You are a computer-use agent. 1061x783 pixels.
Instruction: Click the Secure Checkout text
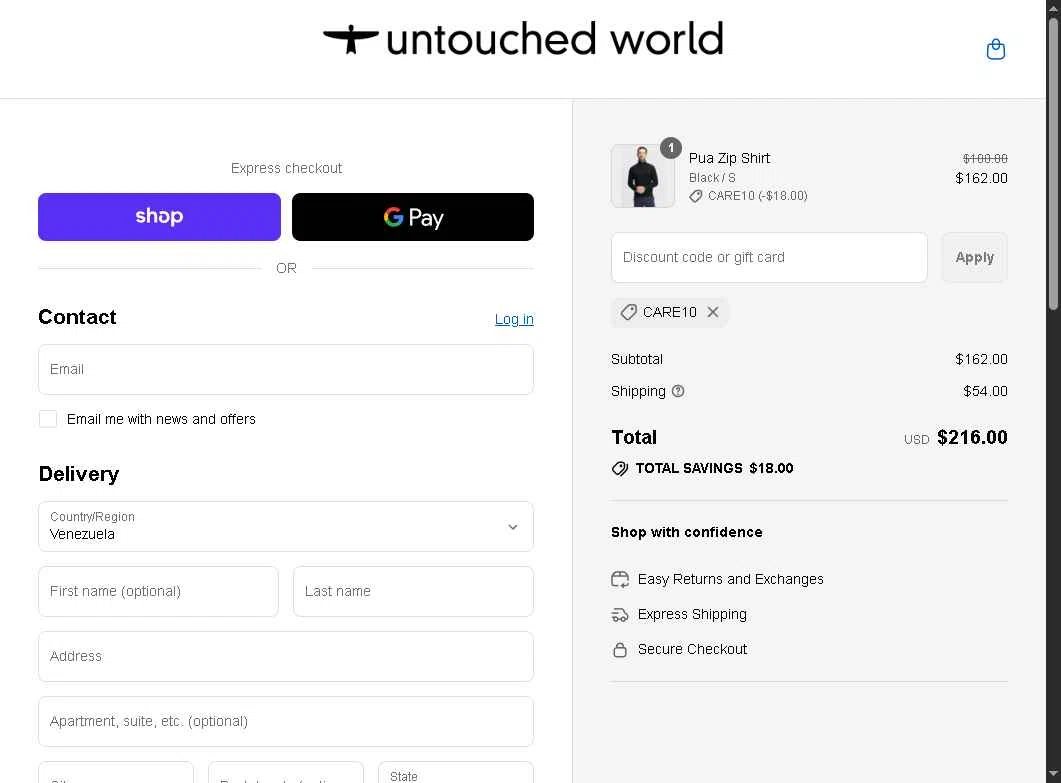tap(692, 650)
